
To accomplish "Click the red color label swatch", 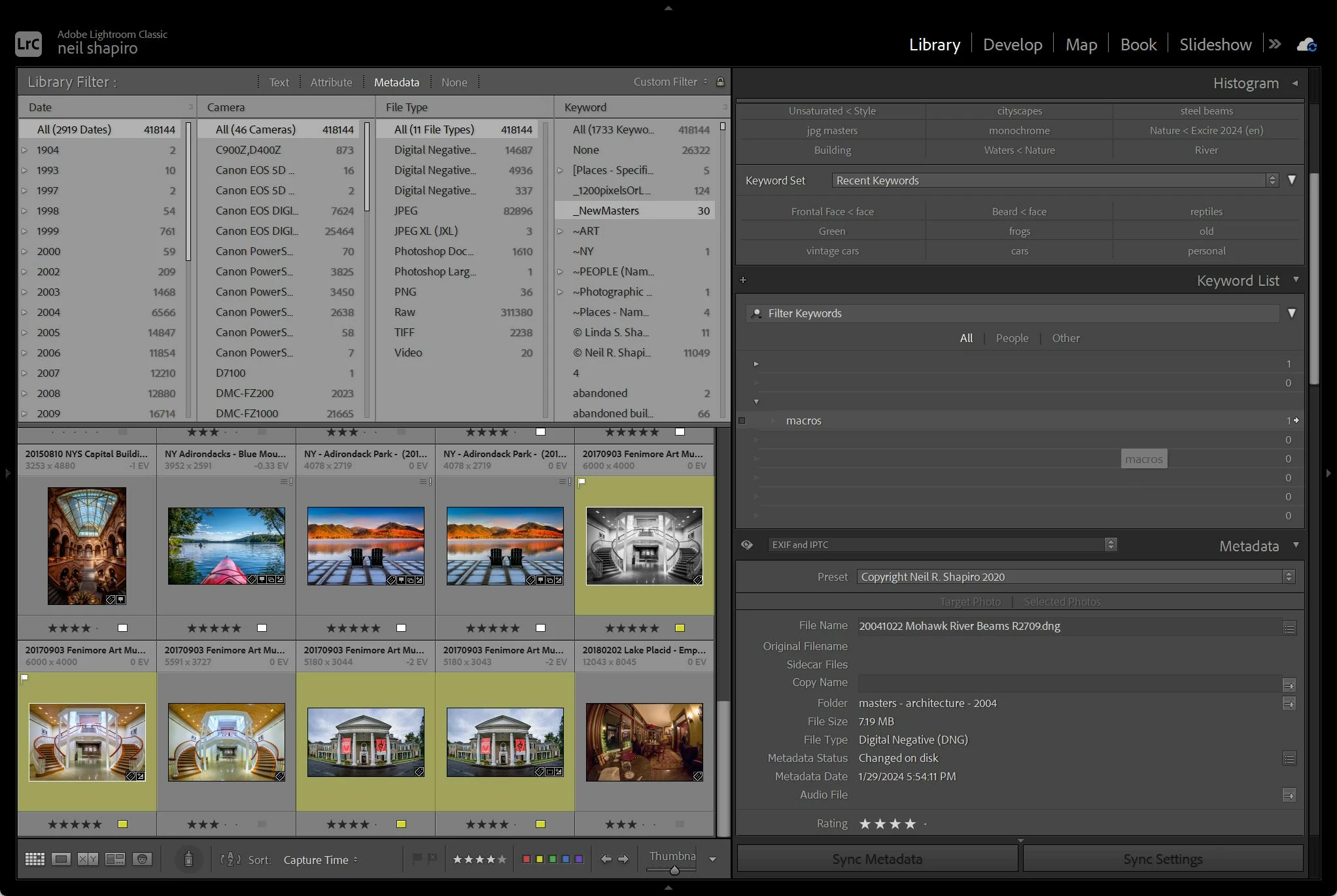I will pos(527,859).
